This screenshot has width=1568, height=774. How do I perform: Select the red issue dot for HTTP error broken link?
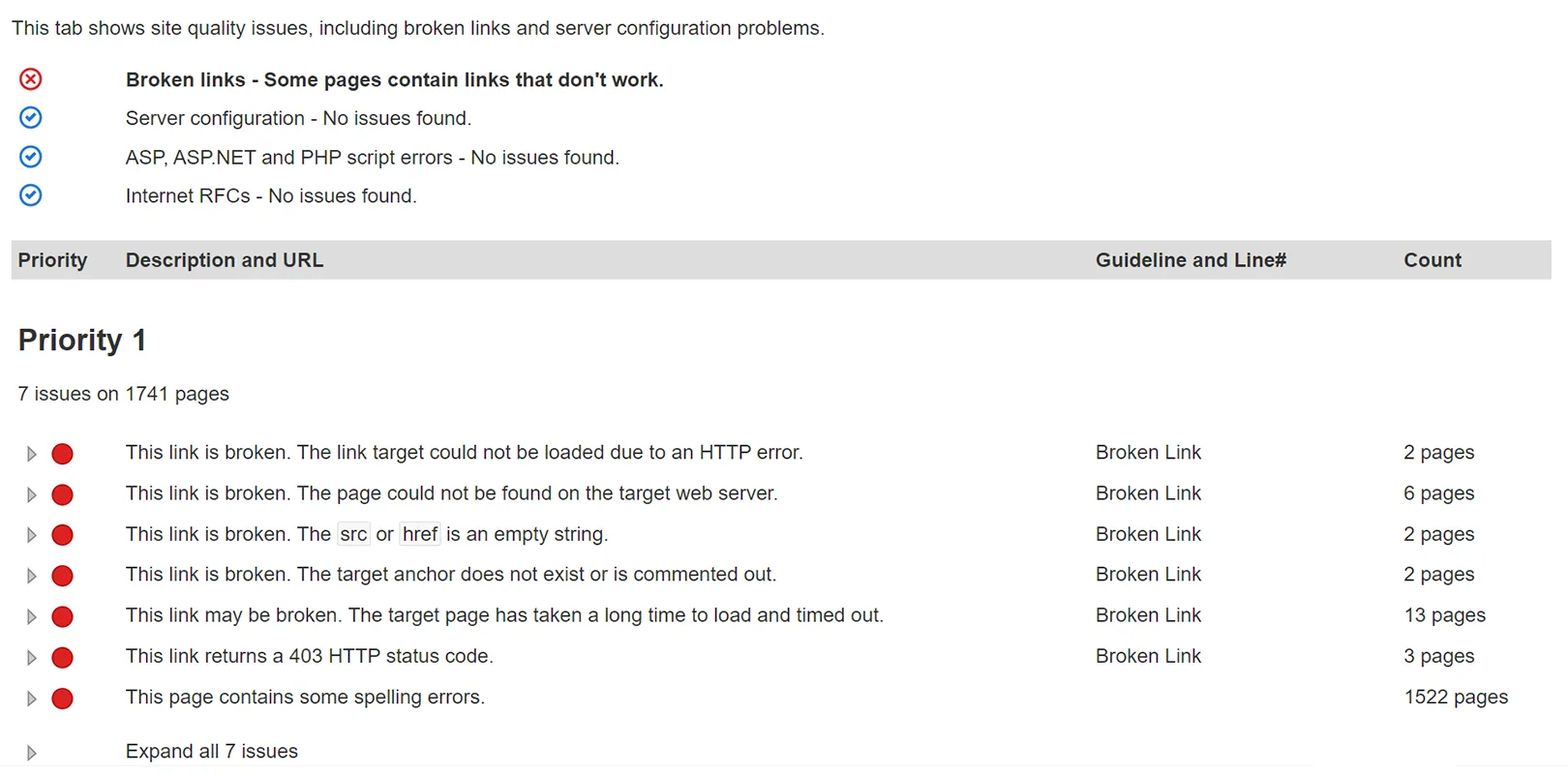click(x=62, y=453)
